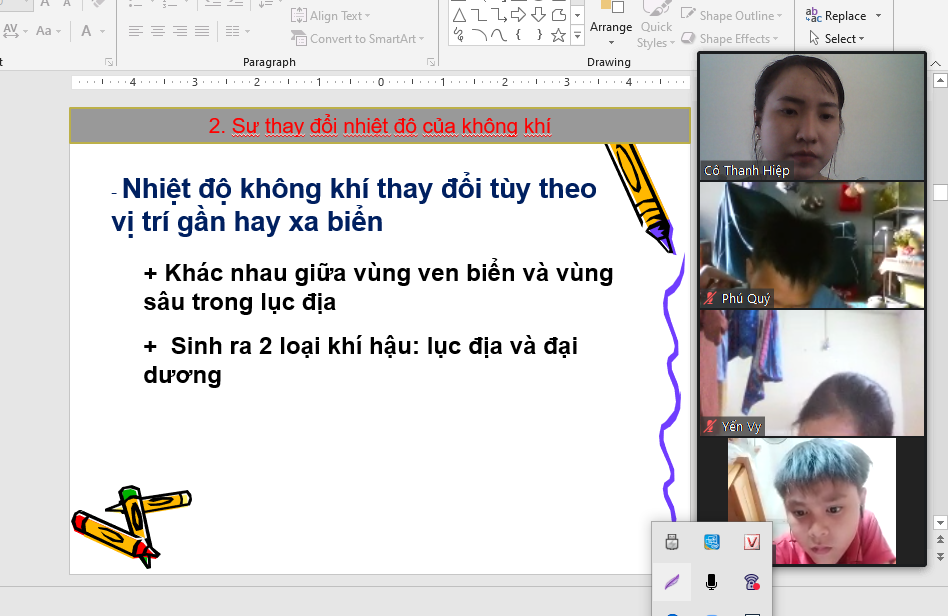The width and height of the screenshot is (948, 616).
Task: Insert the right brace shape
Action: [x=539, y=35]
